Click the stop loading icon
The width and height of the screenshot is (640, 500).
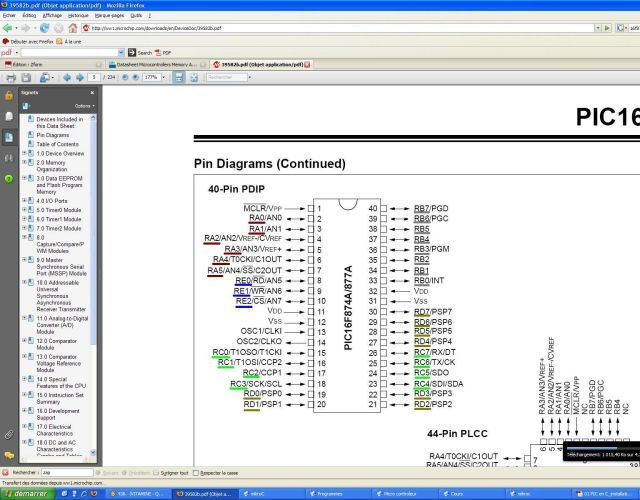point(59,28)
